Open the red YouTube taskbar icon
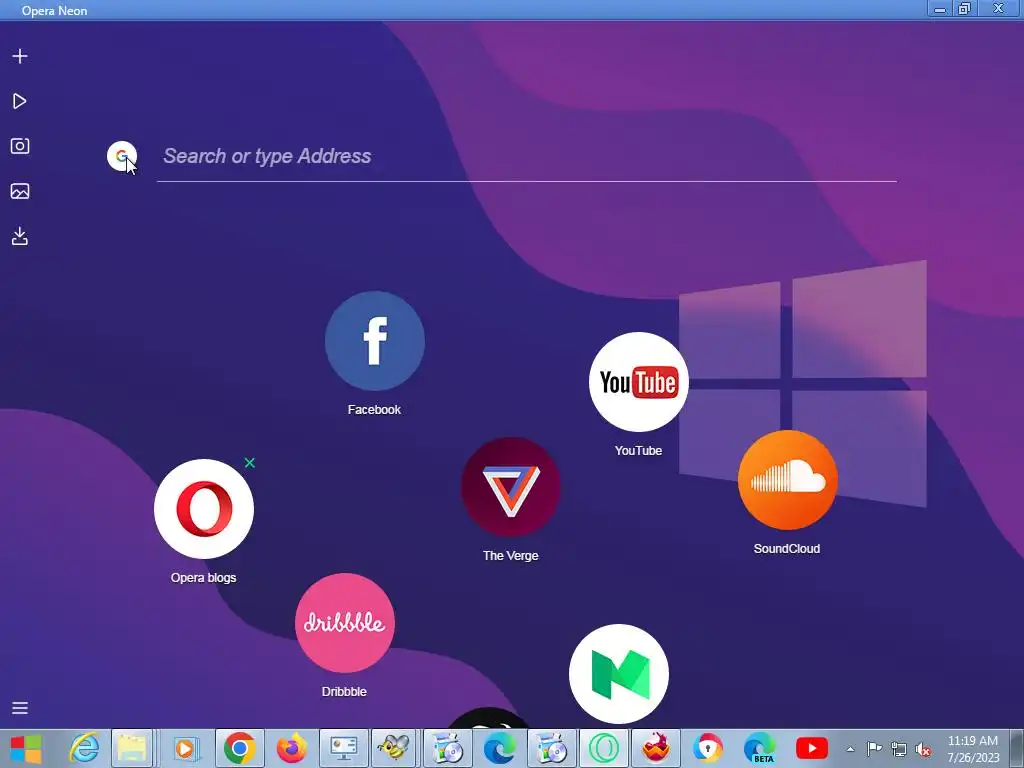 [x=812, y=748]
